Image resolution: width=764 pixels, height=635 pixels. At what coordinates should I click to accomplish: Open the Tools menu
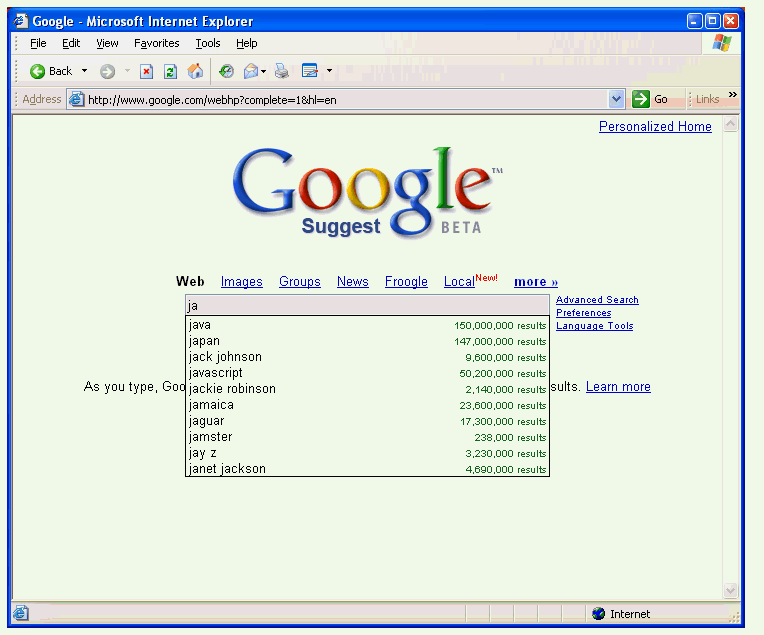208,43
